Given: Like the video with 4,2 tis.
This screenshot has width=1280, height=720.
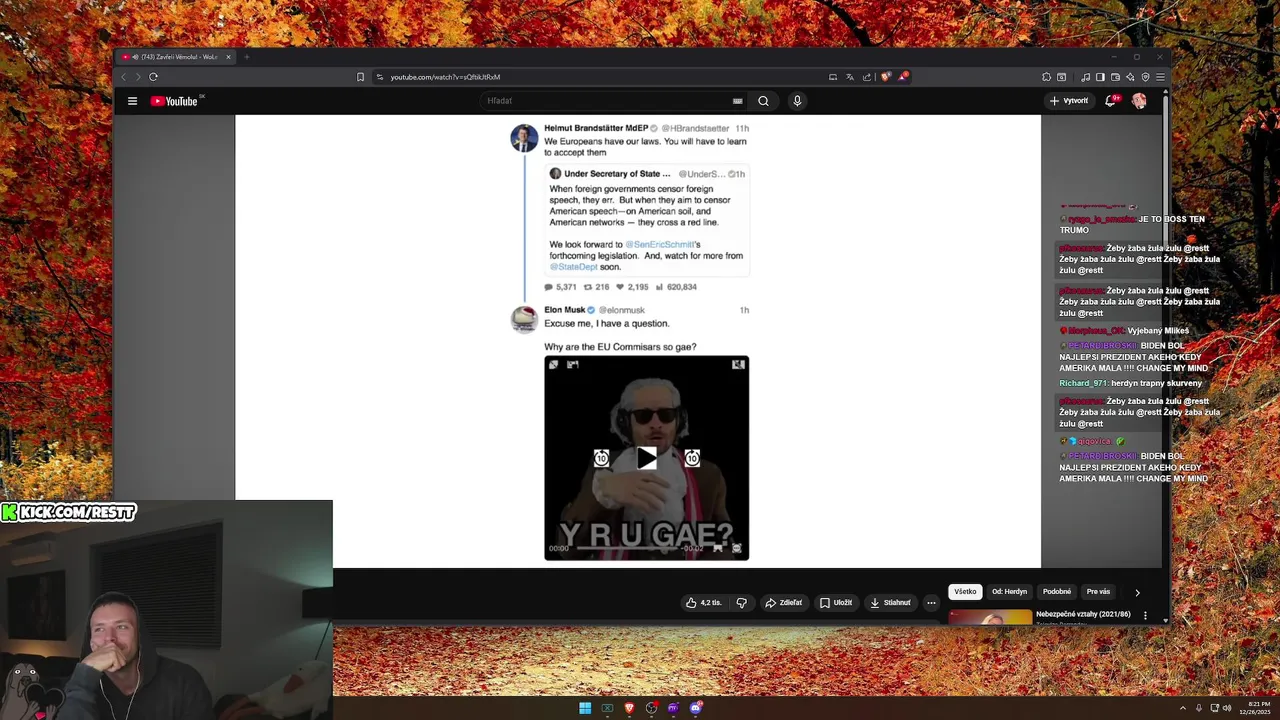Looking at the screenshot, I should click(x=703, y=603).
